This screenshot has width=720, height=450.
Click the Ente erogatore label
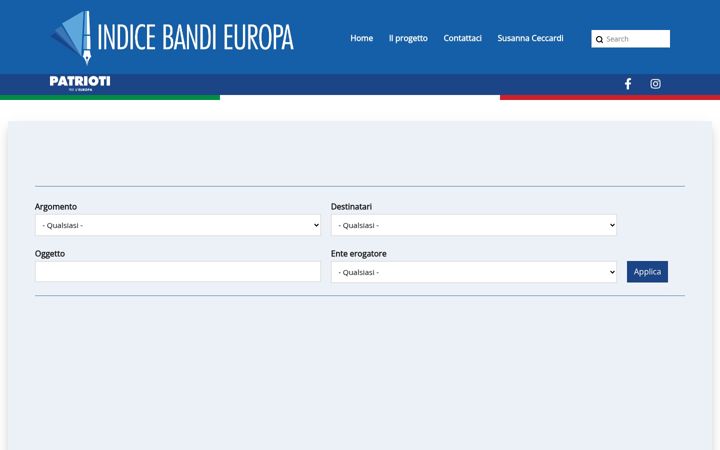359,253
